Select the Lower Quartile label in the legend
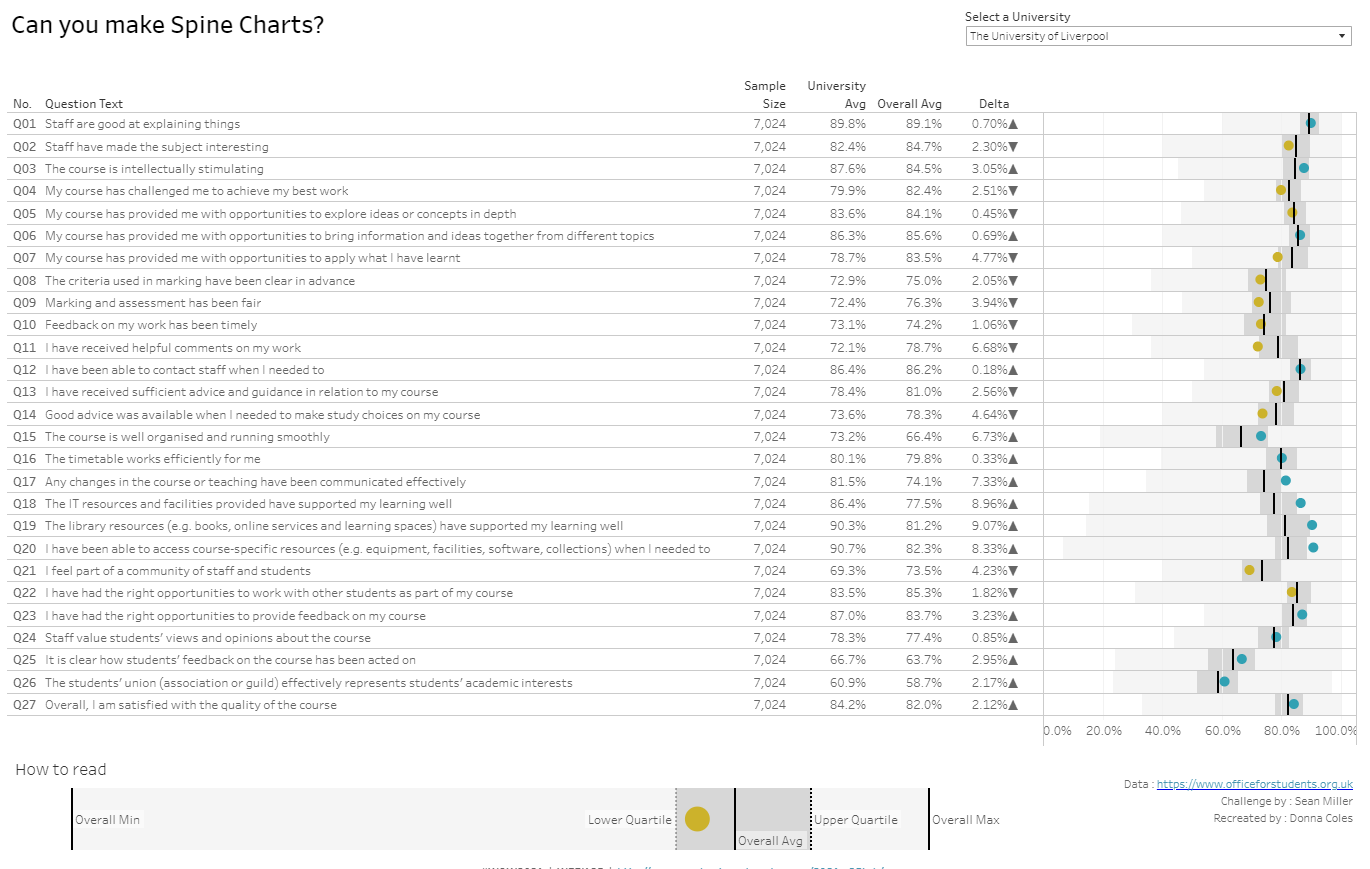 click(x=629, y=819)
